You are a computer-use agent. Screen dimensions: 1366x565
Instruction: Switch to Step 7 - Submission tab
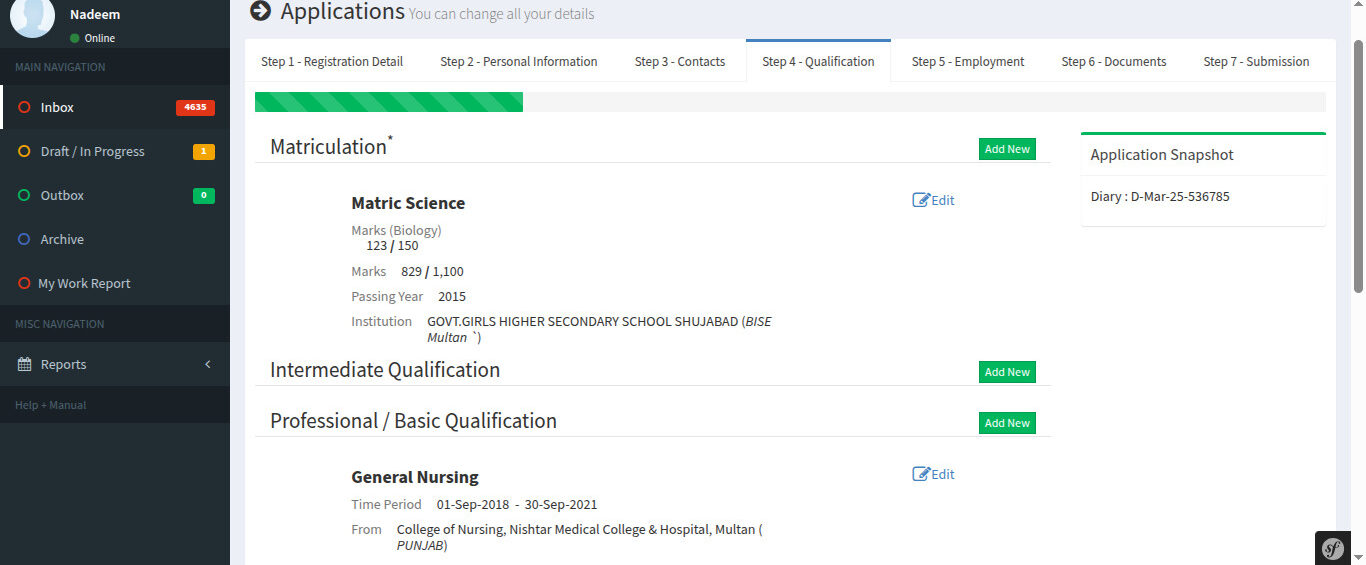click(1256, 61)
